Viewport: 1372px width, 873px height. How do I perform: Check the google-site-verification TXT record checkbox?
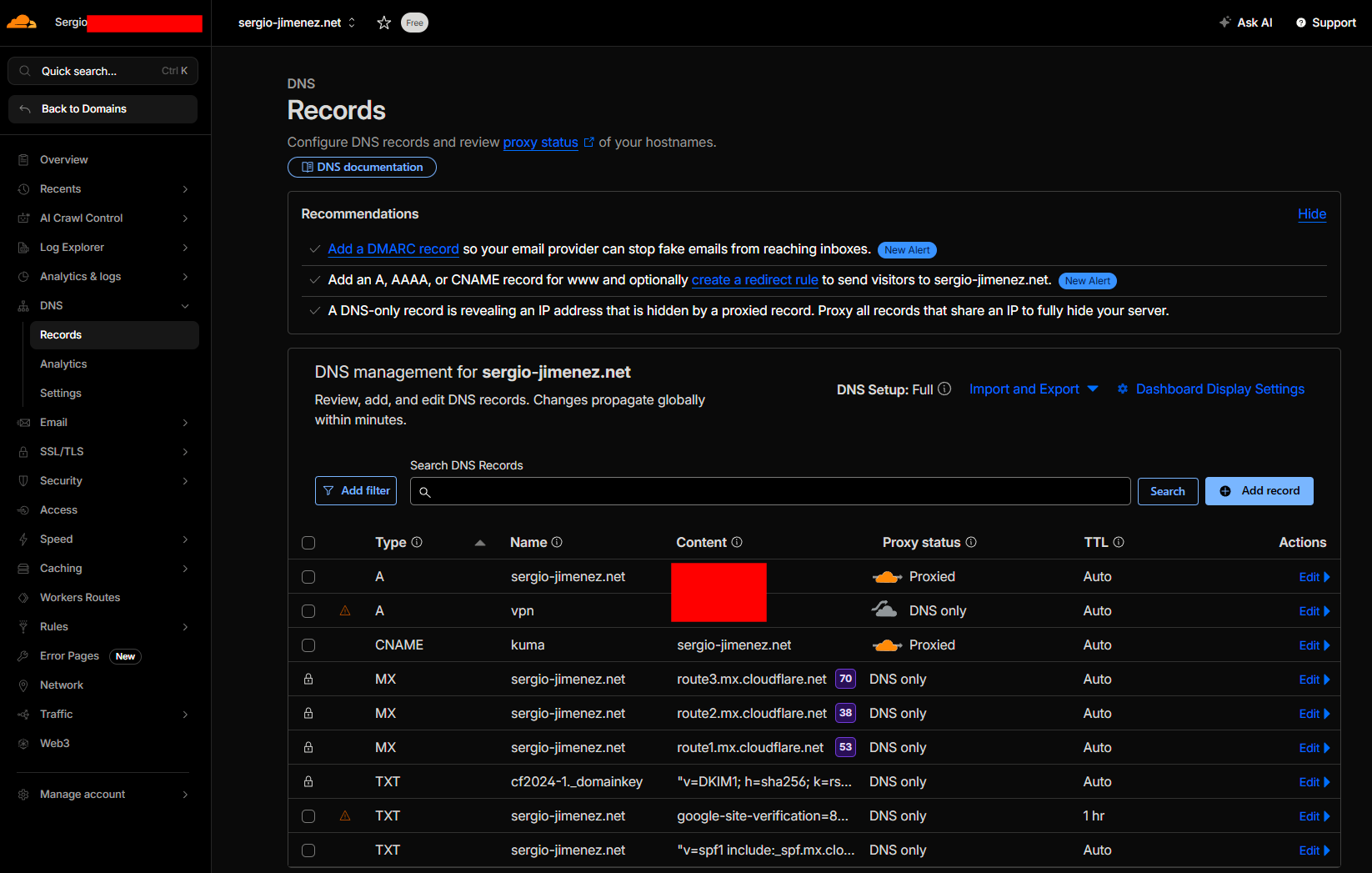pyautogui.click(x=308, y=816)
